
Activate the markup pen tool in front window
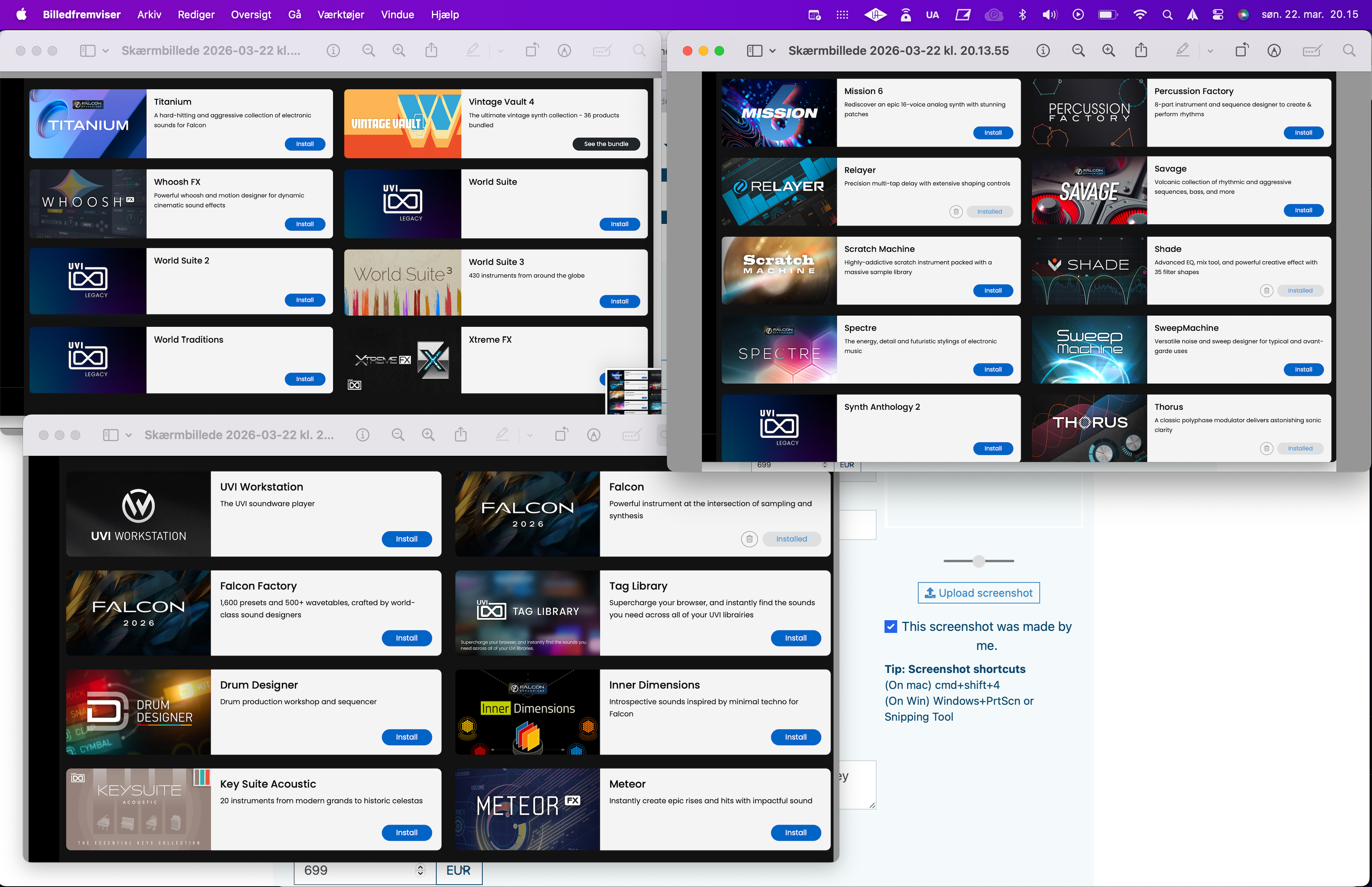1182,51
